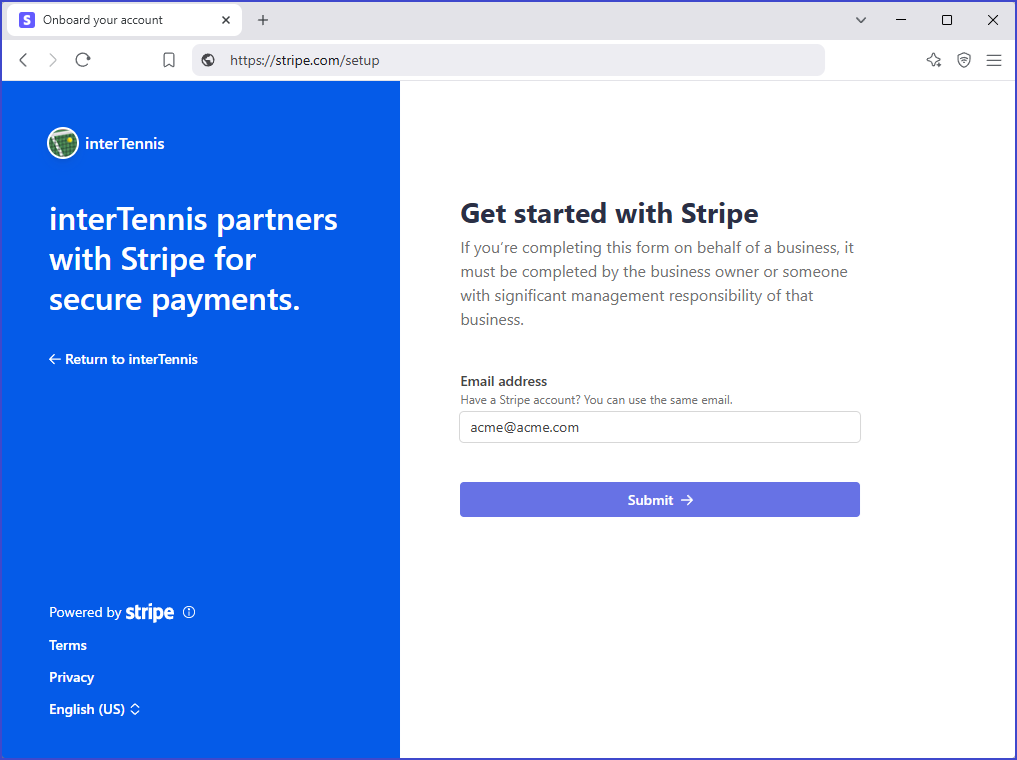Open the Terms page

coord(67,645)
